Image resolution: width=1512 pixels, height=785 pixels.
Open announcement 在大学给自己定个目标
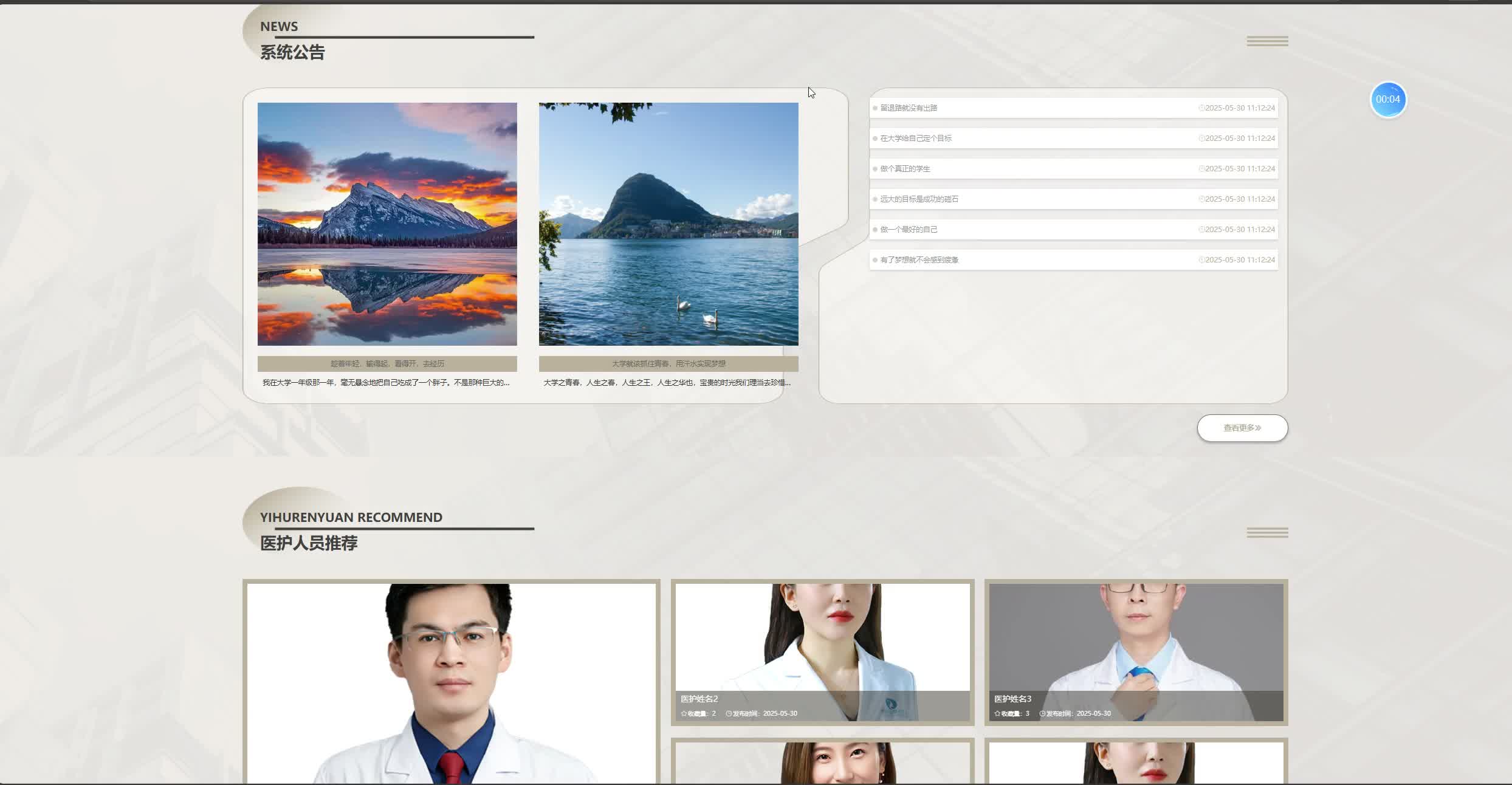click(x=916, y=139)
